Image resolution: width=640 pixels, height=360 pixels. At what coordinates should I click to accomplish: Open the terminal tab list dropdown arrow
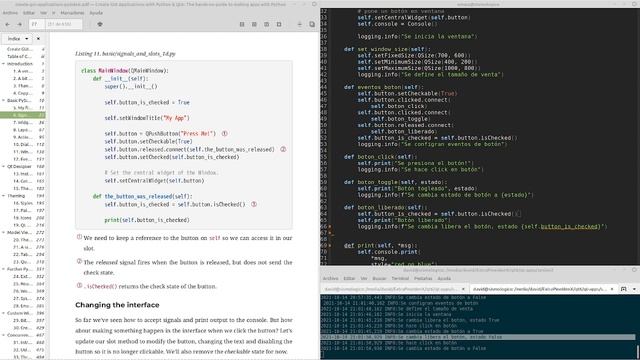[634, 289]
